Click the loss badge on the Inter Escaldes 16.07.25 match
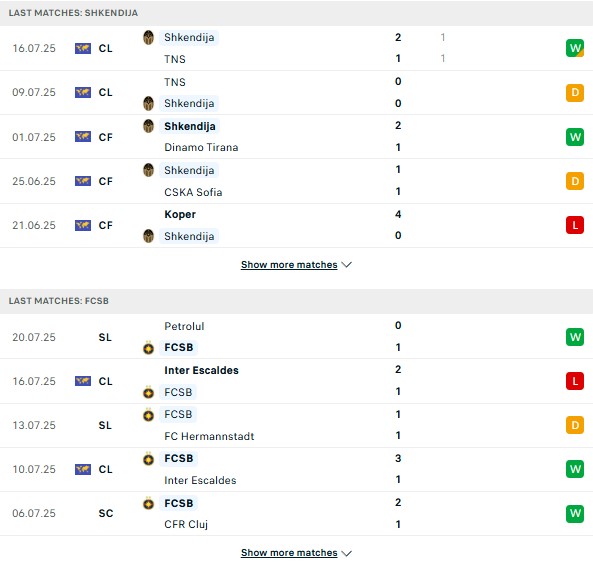This screenshot has height=568, width=593. (x=574, y=381)
